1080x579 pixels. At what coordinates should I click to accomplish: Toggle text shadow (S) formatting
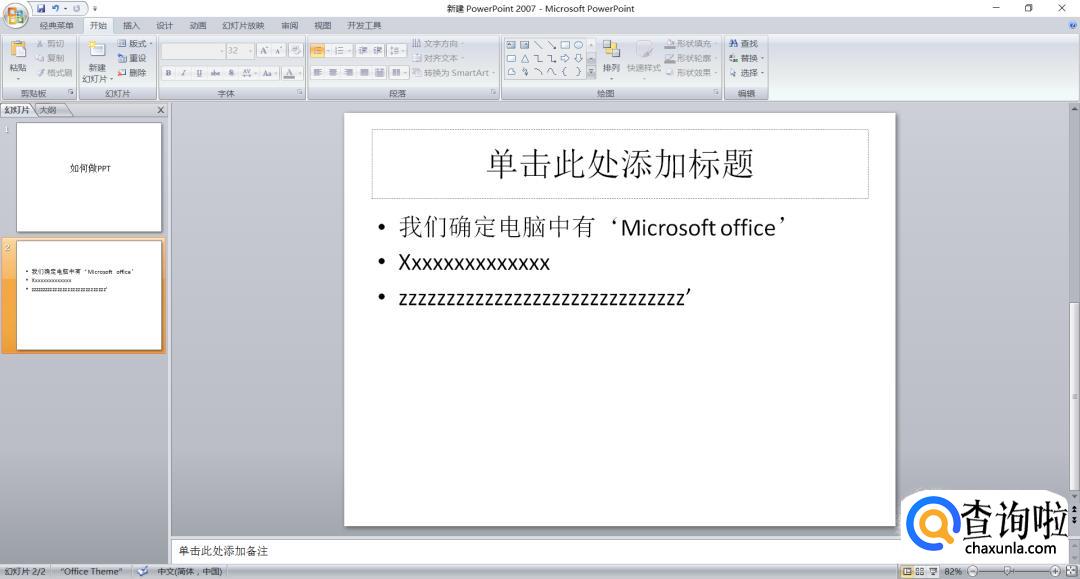231,72
